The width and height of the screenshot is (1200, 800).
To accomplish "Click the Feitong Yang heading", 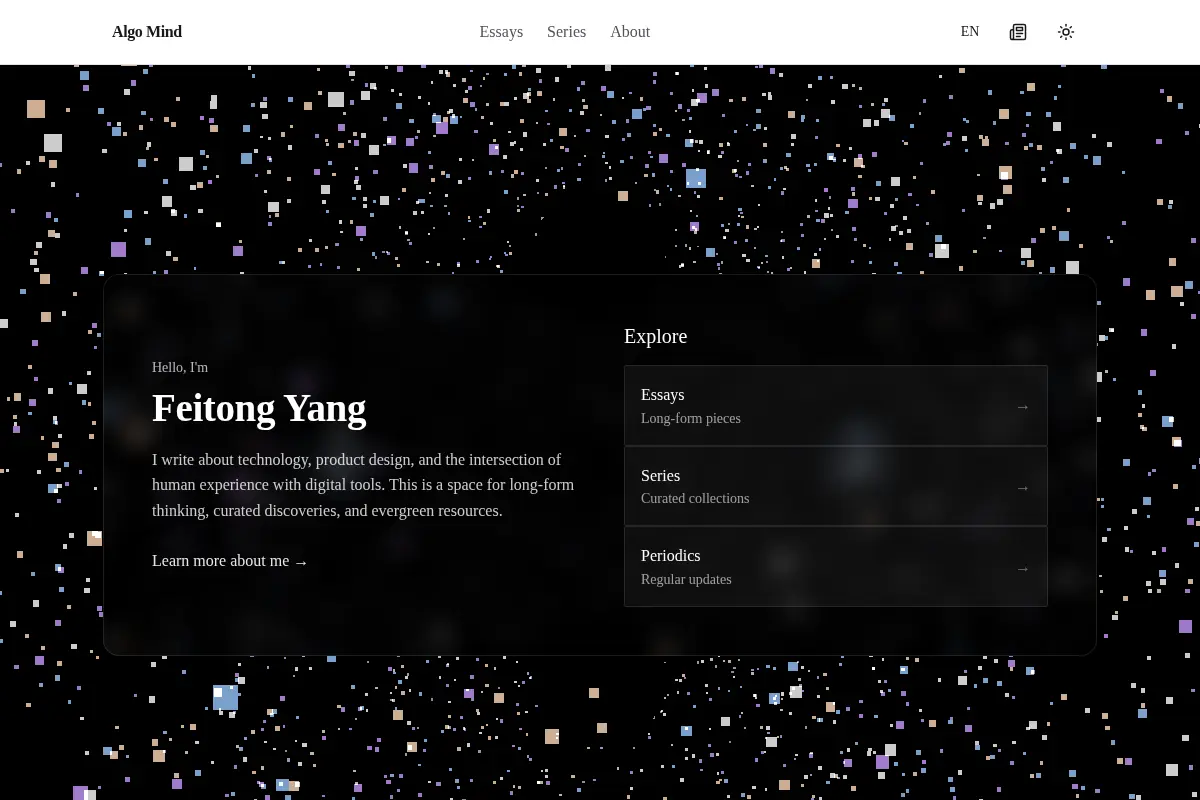I will (259, 408).
